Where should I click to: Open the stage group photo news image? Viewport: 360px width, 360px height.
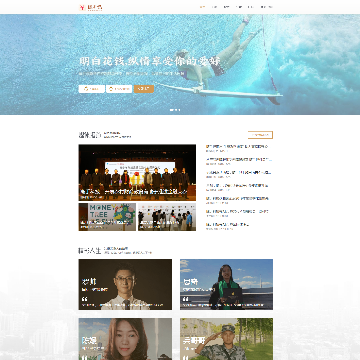pos(137,173)
